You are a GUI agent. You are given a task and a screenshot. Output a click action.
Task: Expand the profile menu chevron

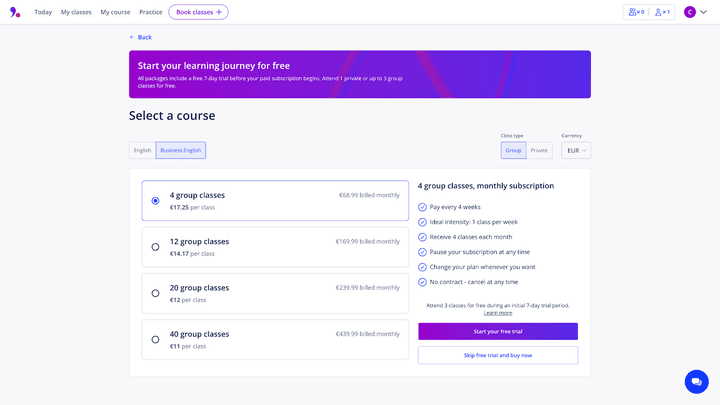point(703,12)
